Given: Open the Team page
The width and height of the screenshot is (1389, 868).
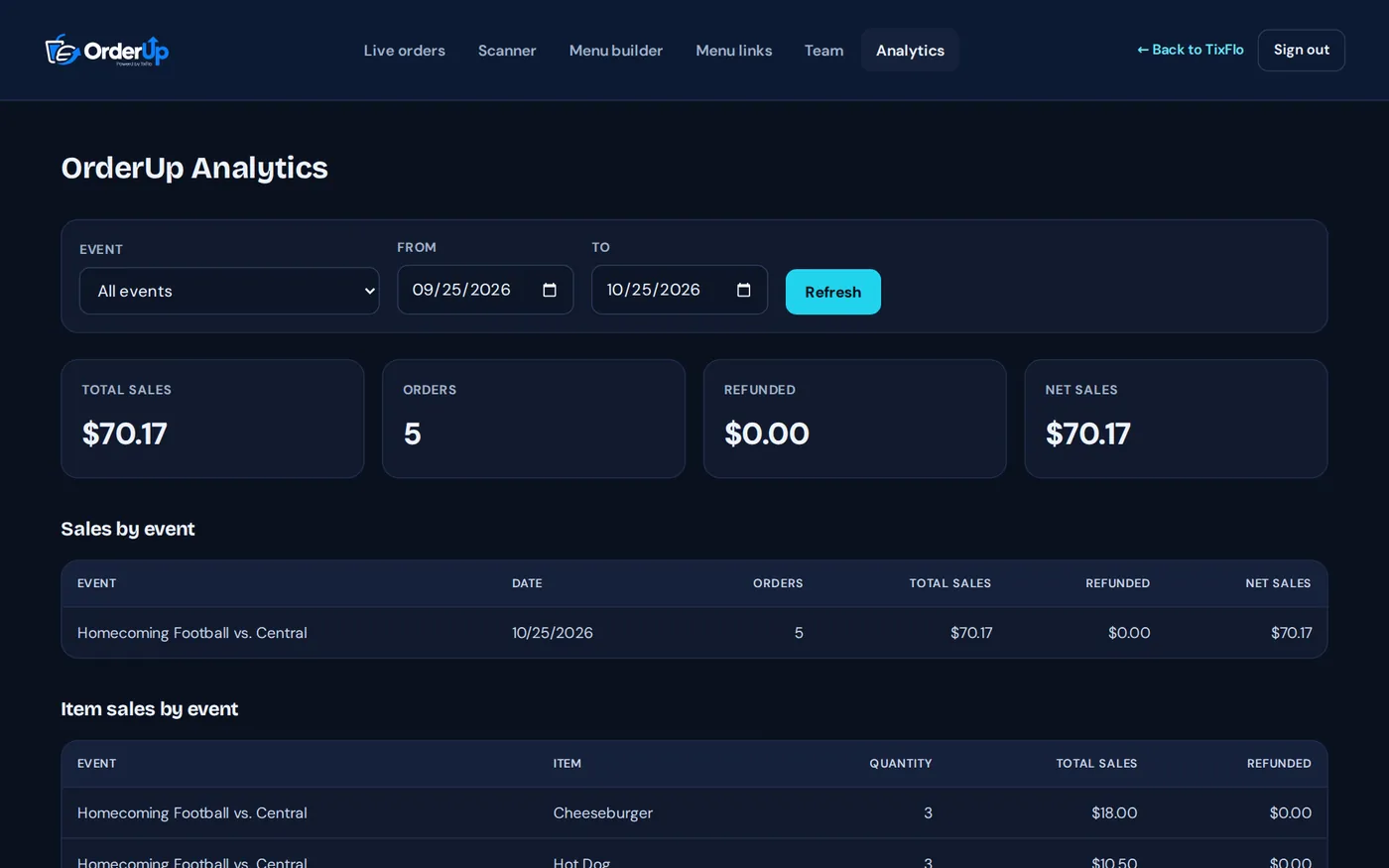Looking at the screenshot, I should [823, 51].
